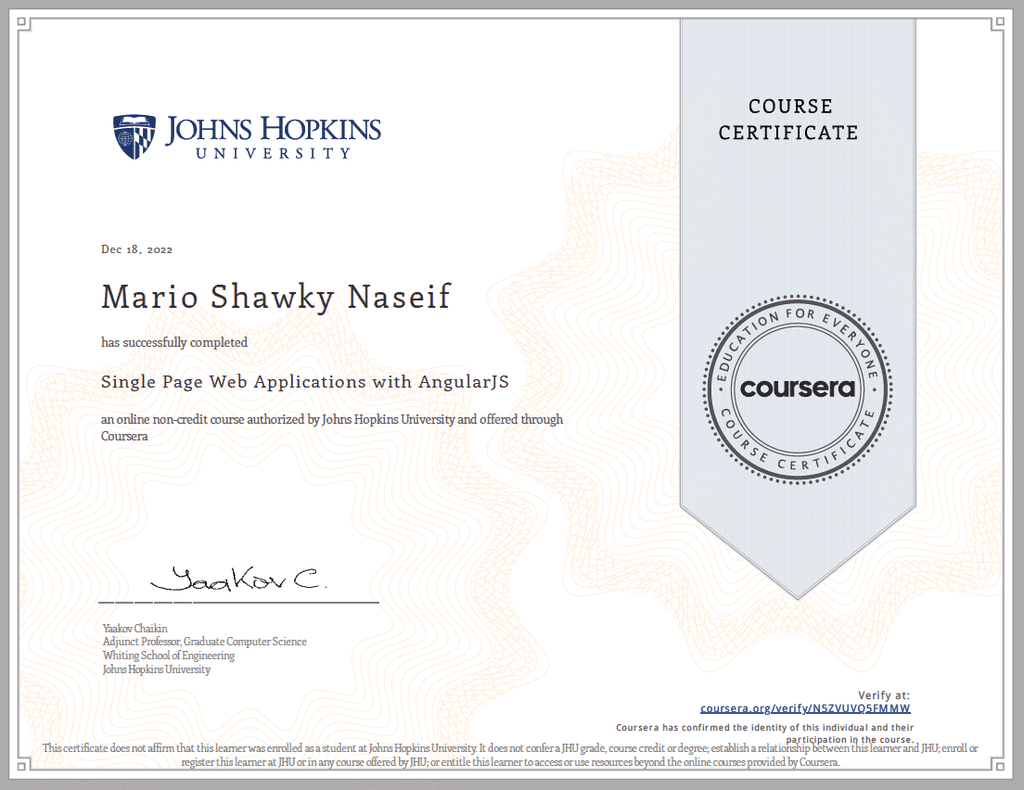This screenshot has width=1024, height=790.
Task: Click the date Dec 18, 2022
Action: (x=136, y=249)
